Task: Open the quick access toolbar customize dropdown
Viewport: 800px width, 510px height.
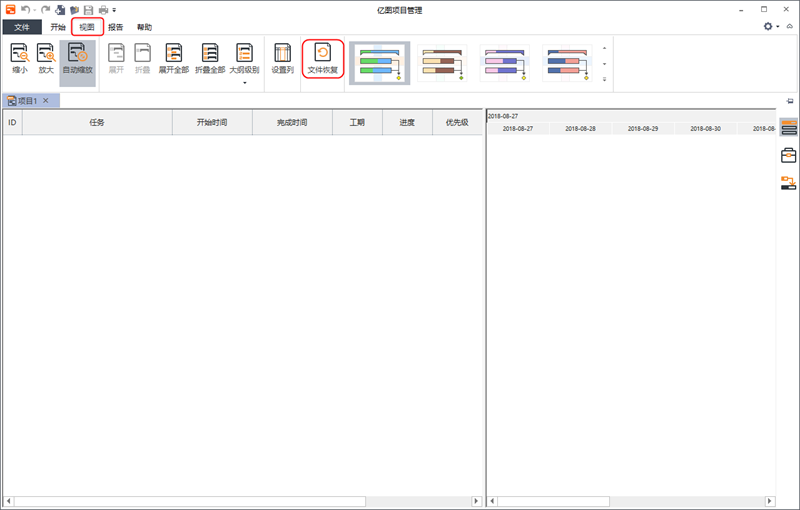Action: point(114,10)
